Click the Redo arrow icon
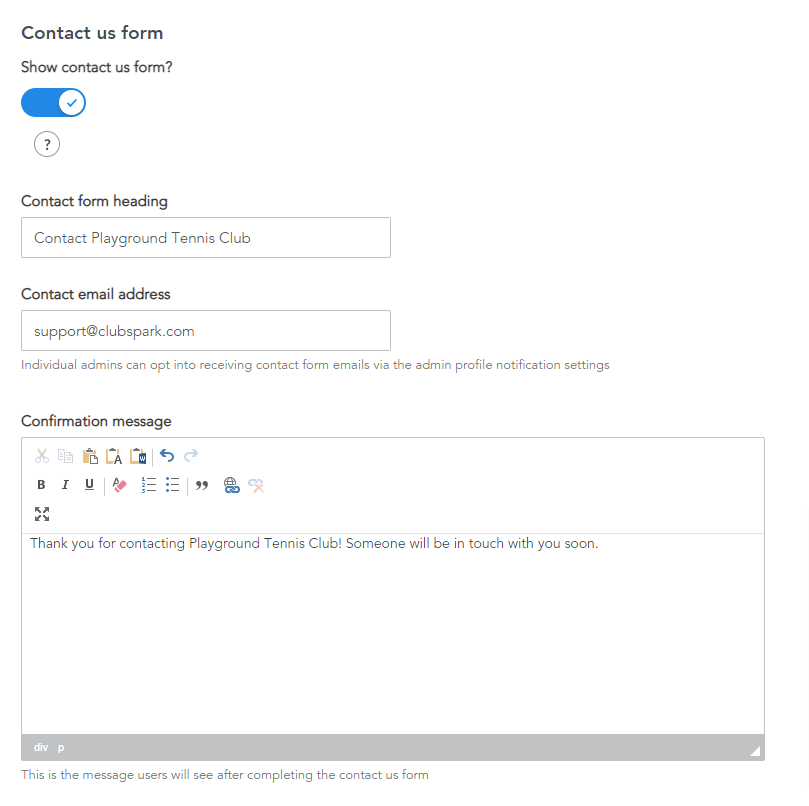This screenshot has height=806, width=809. (191, 455)
